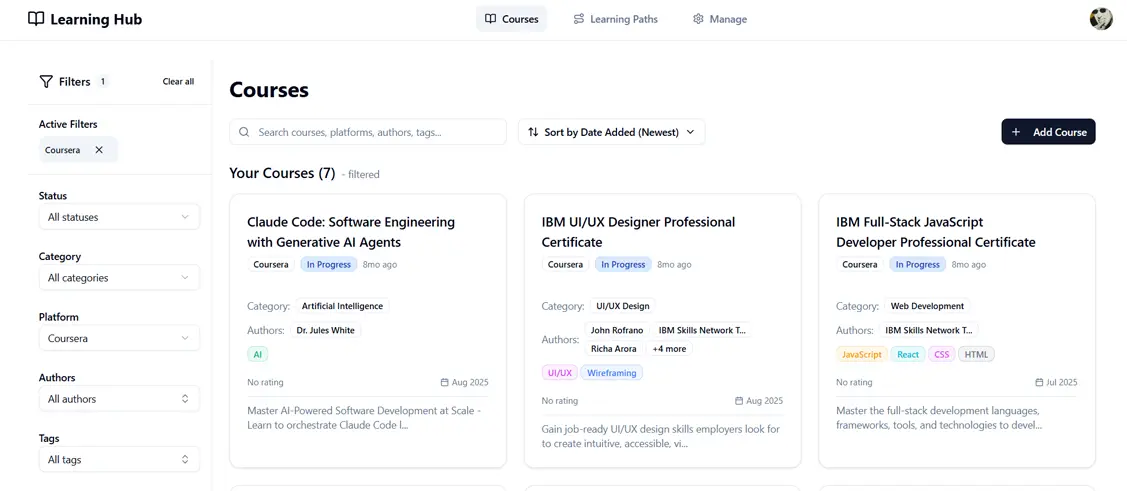Click the plus icon on Add Course
The image size is (1127, 491).
1016,132
